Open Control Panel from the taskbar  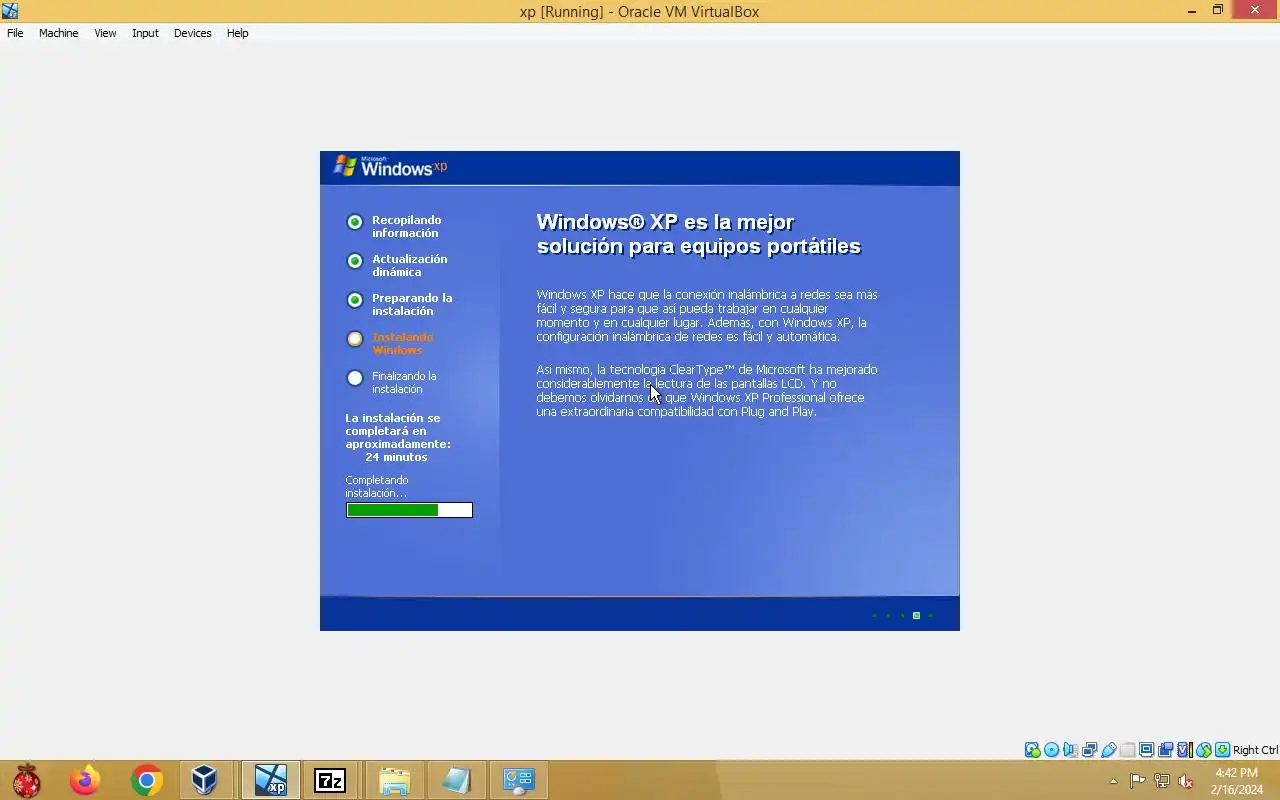click(518, 780)
